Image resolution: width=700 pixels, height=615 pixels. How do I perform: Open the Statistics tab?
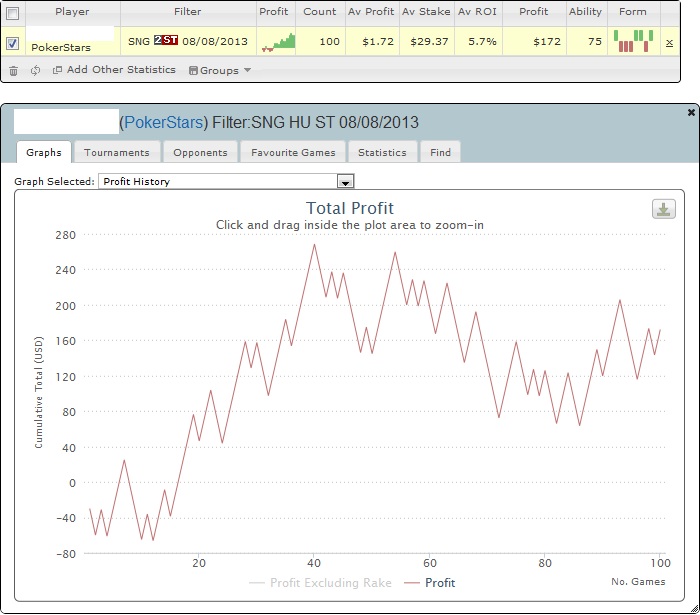pos(383,152)
